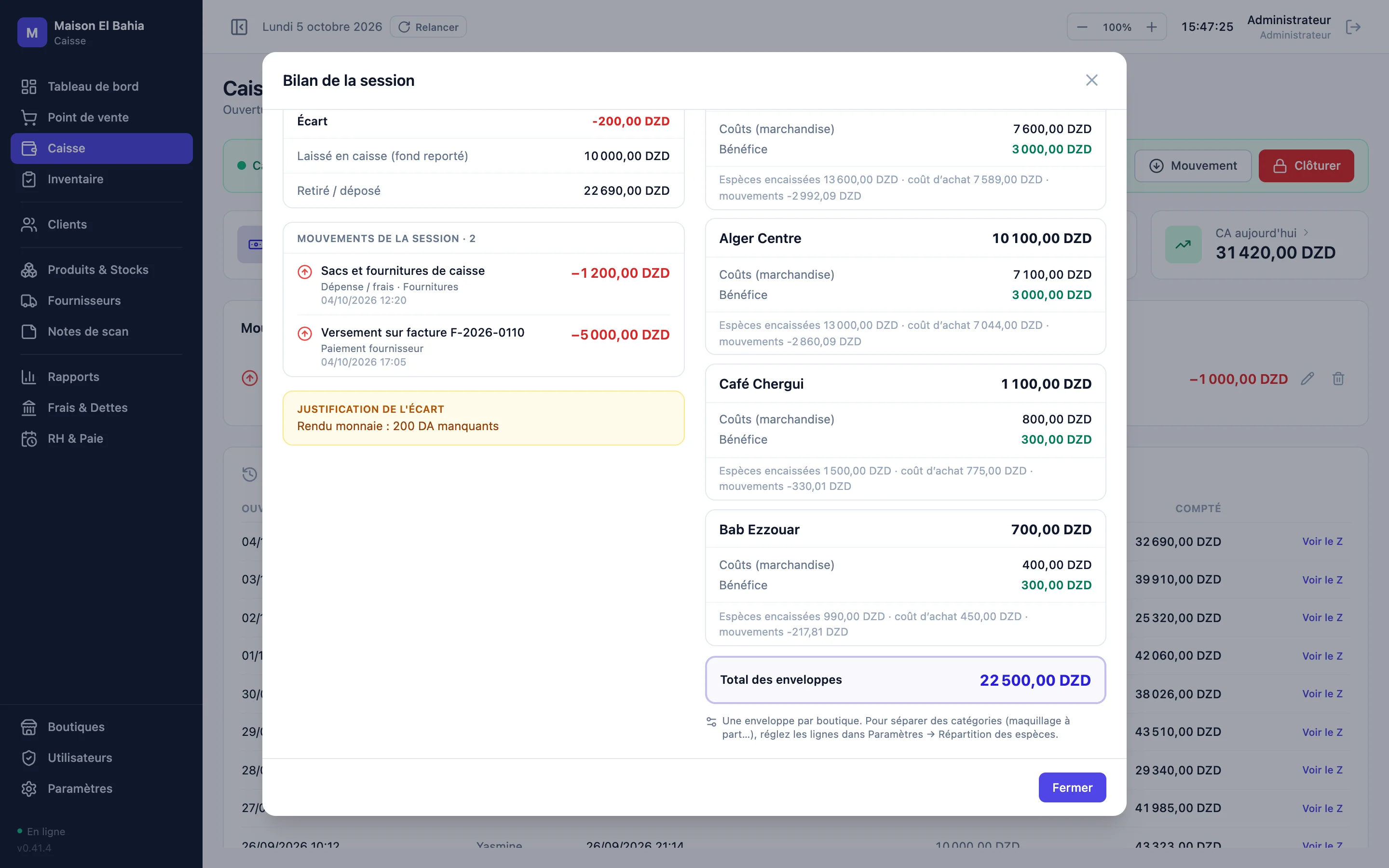The image size is (1389, 868).
Task: Click the Maison El Bahia M logo
Action: (32, 33)
